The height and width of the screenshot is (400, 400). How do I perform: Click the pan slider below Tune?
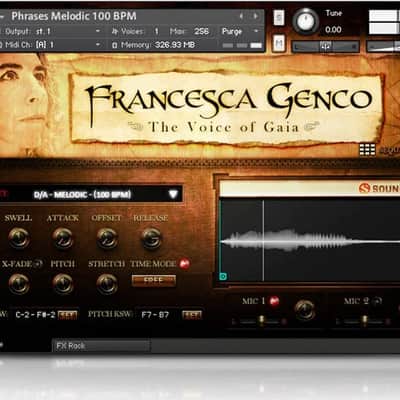(x=325, y=46)
